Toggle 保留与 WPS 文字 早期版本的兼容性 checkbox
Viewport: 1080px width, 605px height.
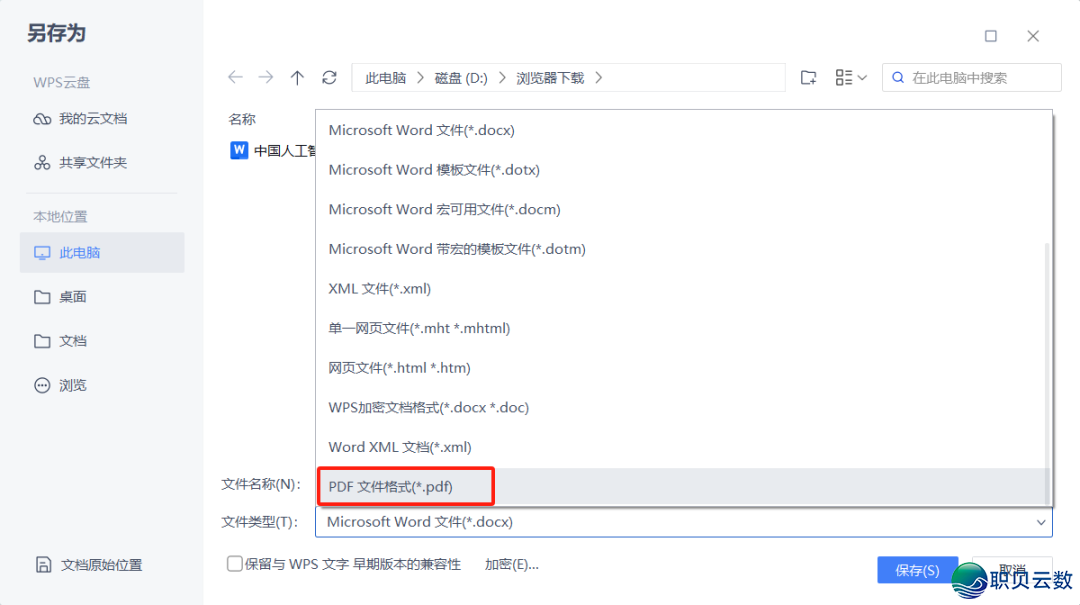tap(234, 564)
